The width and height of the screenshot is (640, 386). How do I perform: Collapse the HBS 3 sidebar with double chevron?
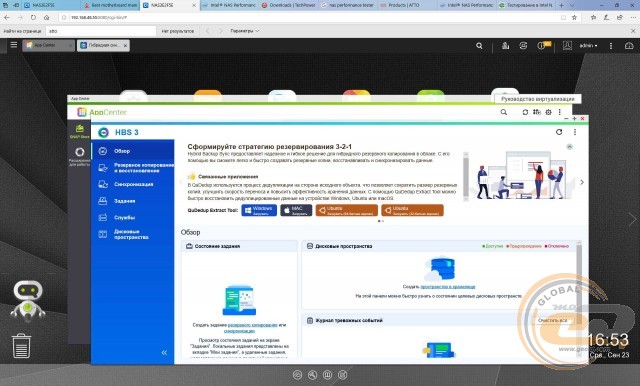point(164,353)
